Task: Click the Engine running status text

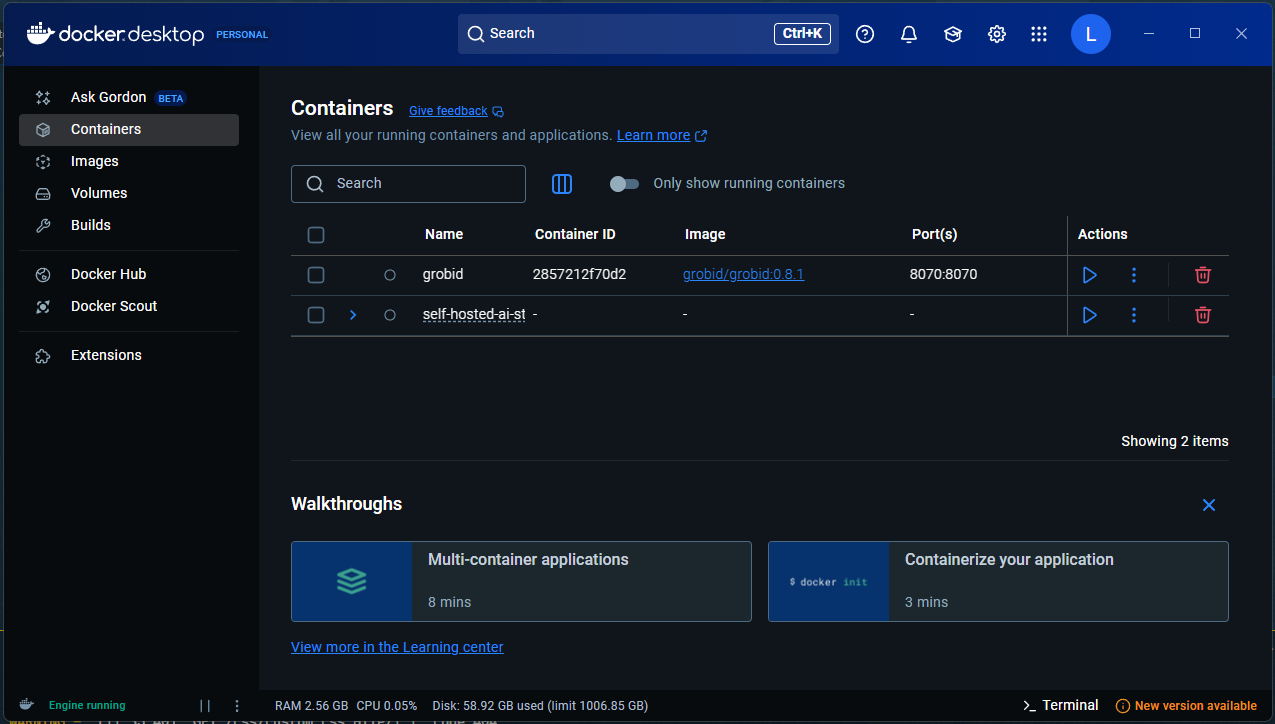Action: pyautogui.click(x=87, y=705)
